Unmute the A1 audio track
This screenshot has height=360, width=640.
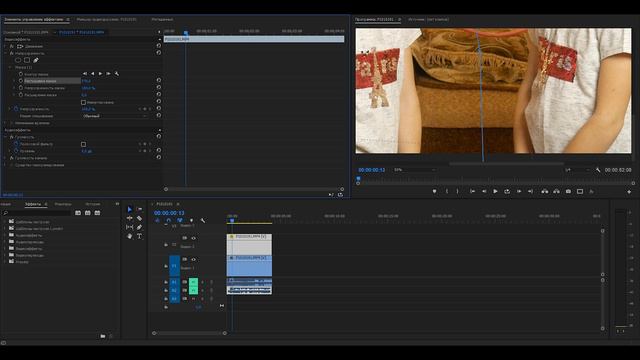coord(193,282)
